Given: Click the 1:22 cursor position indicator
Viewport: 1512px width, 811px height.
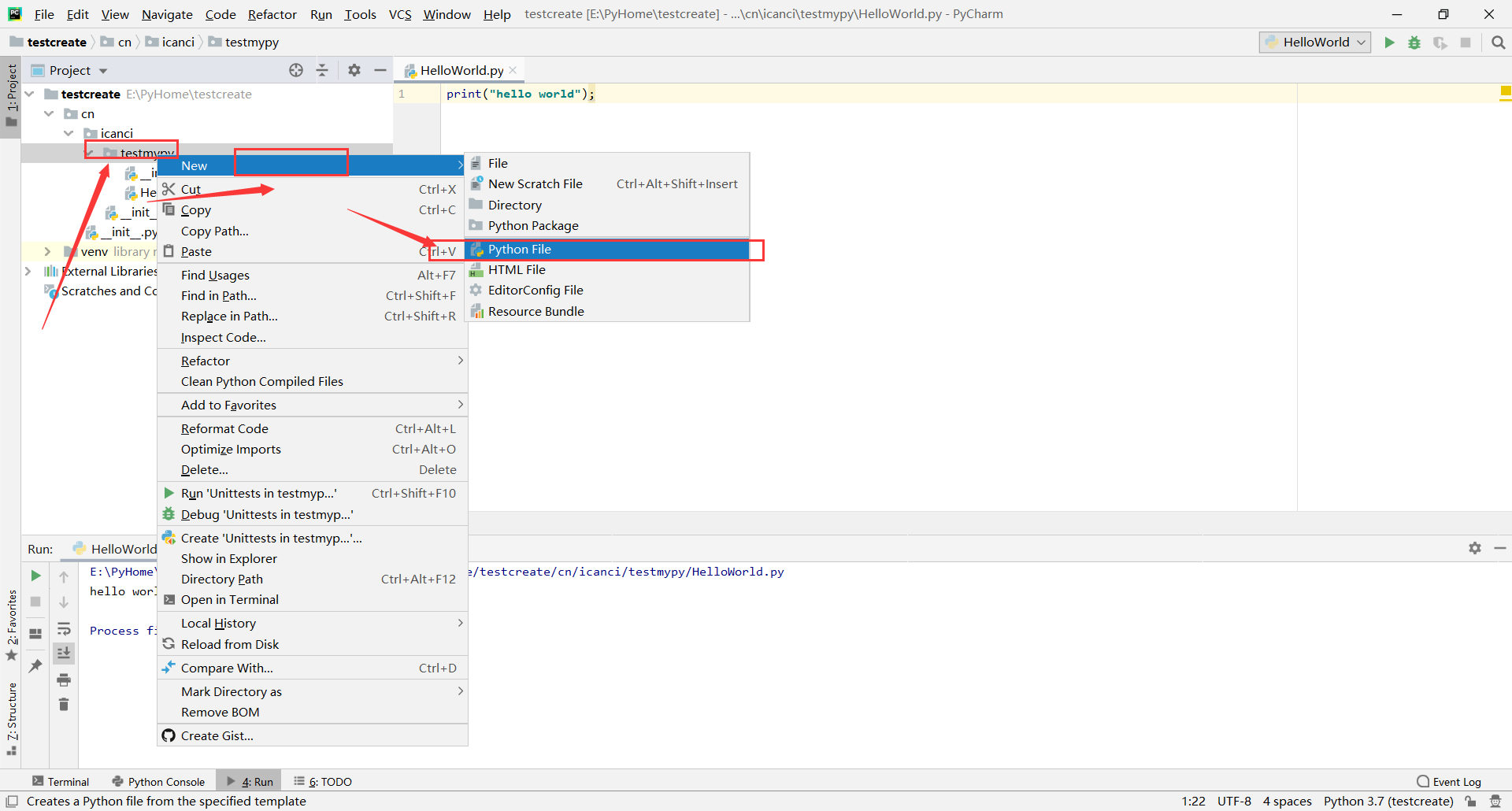Looking at the screenshot, I should (1193, 802).
